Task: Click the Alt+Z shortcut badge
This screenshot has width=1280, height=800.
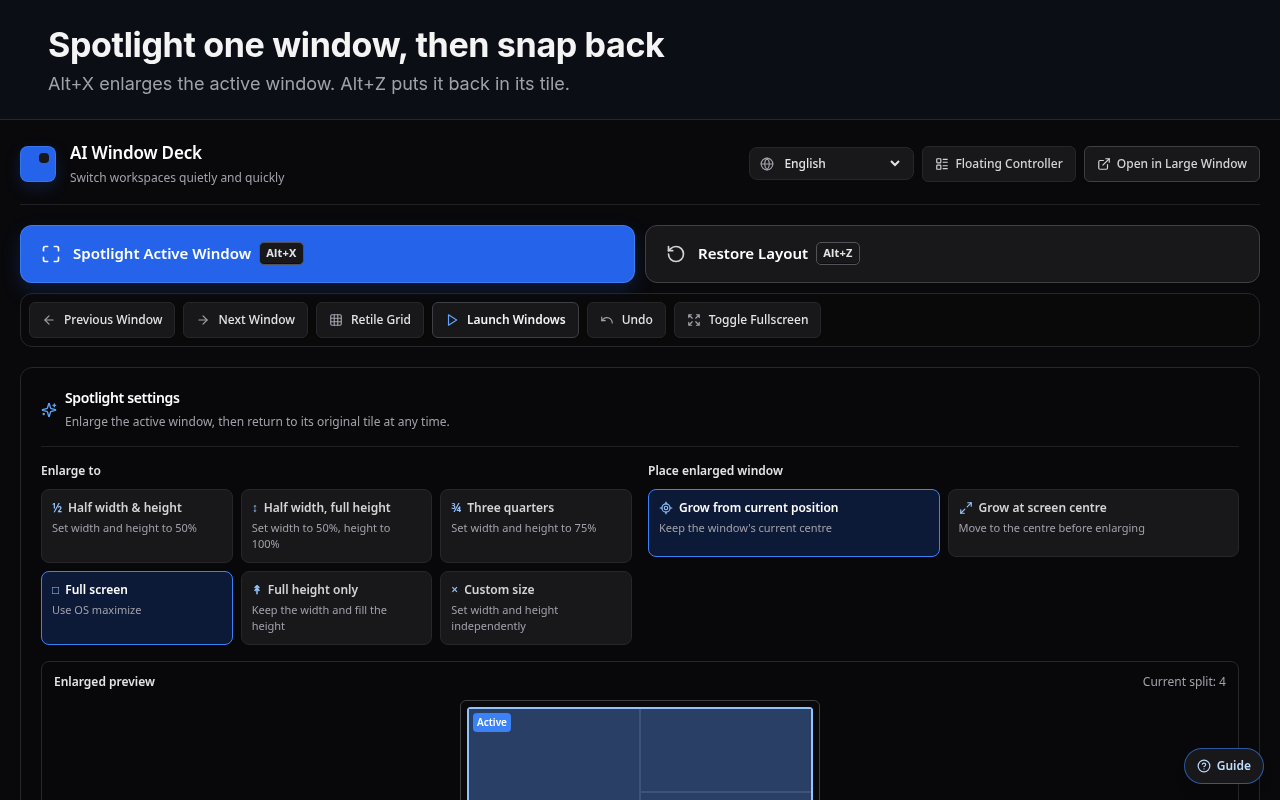Action: click(838, 254)
